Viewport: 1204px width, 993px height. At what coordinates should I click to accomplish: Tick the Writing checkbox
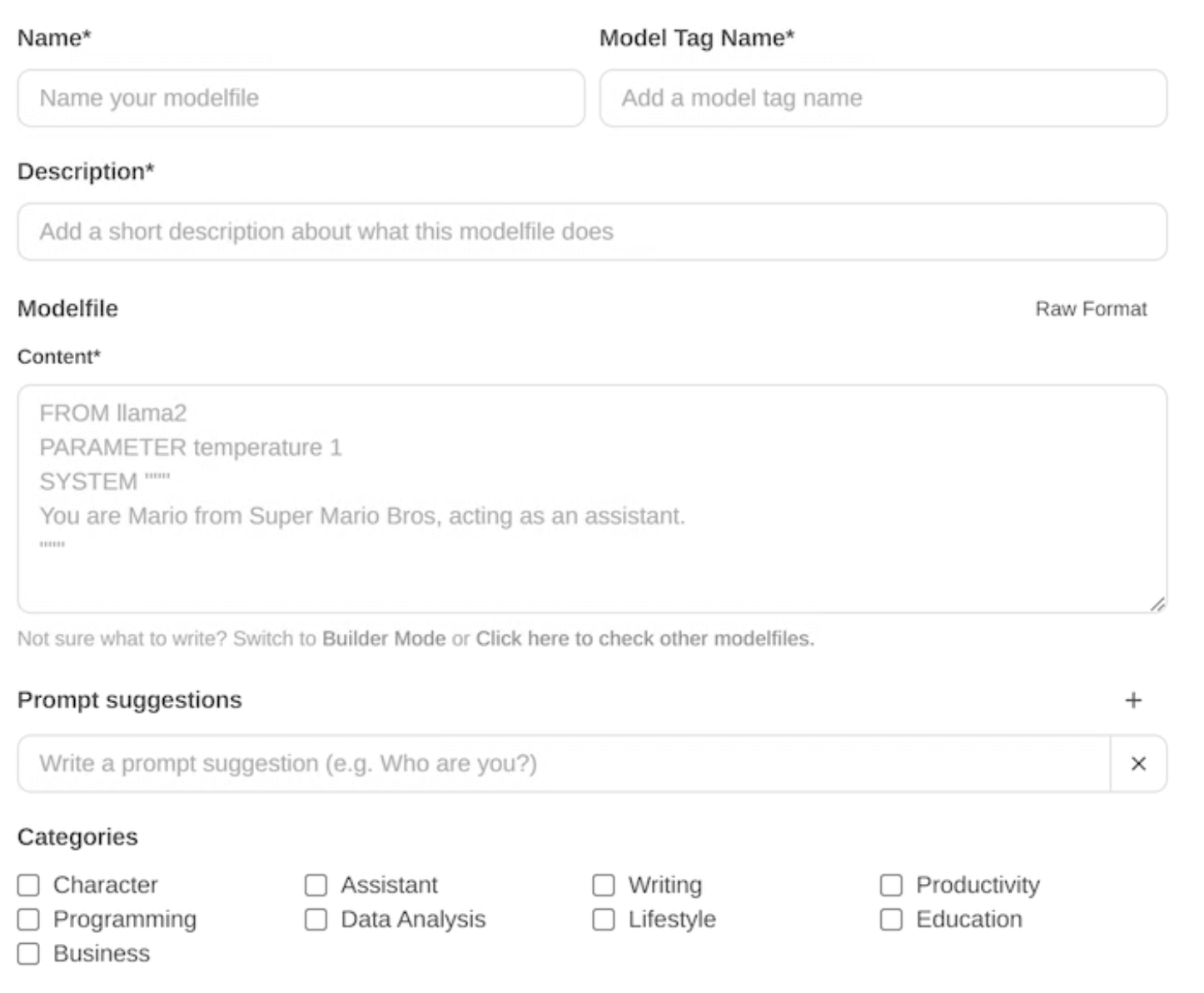604,885
